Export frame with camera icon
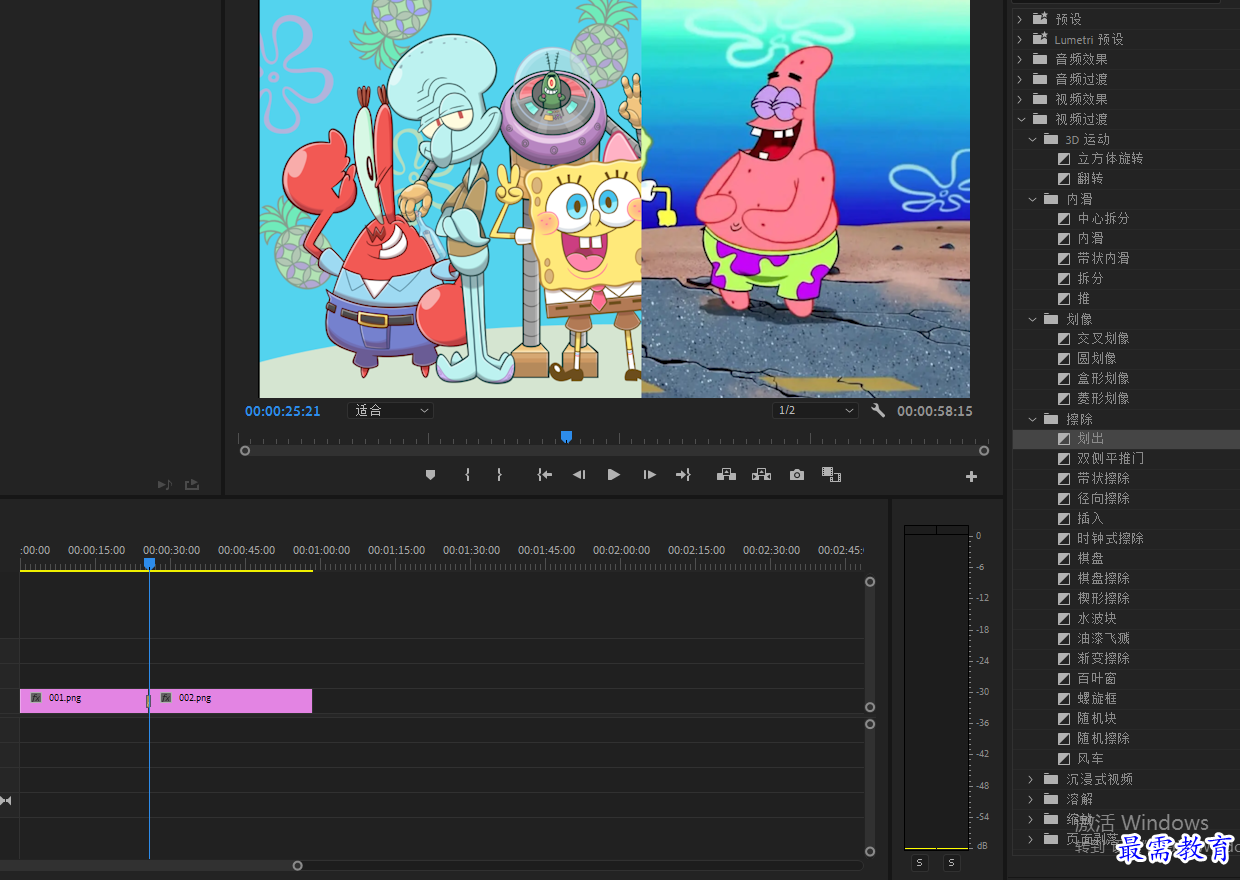Image resolution: width=1240 pixels, height=880 pixels. click(796, 475)
